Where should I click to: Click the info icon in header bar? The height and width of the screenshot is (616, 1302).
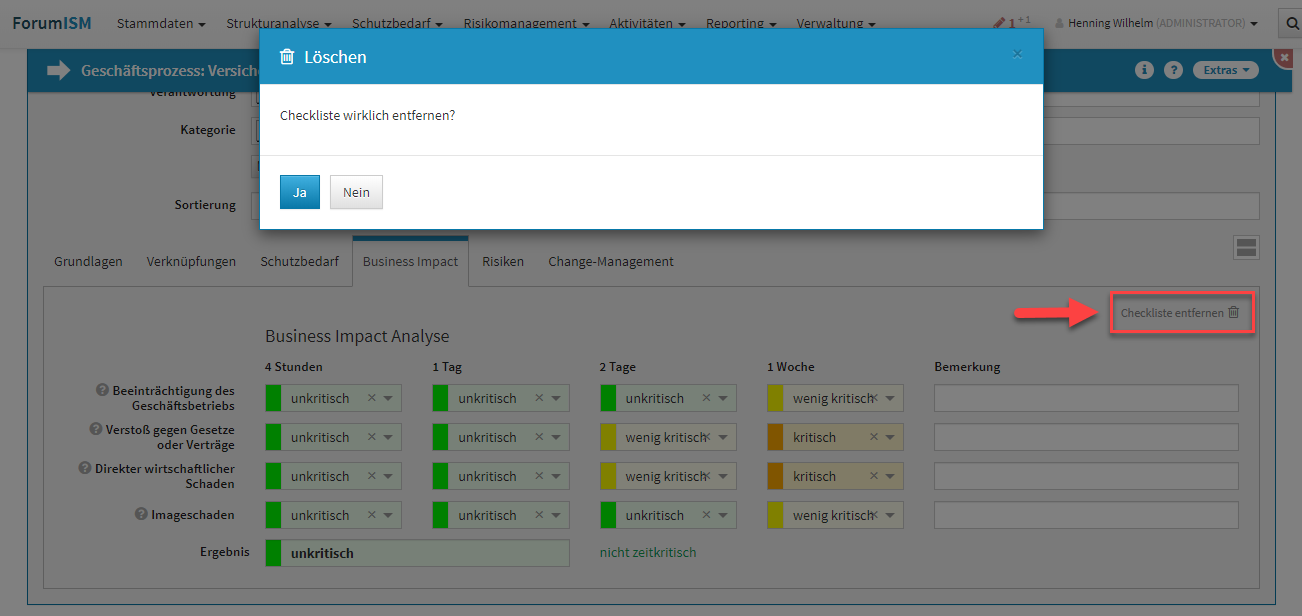point(1145,70)
